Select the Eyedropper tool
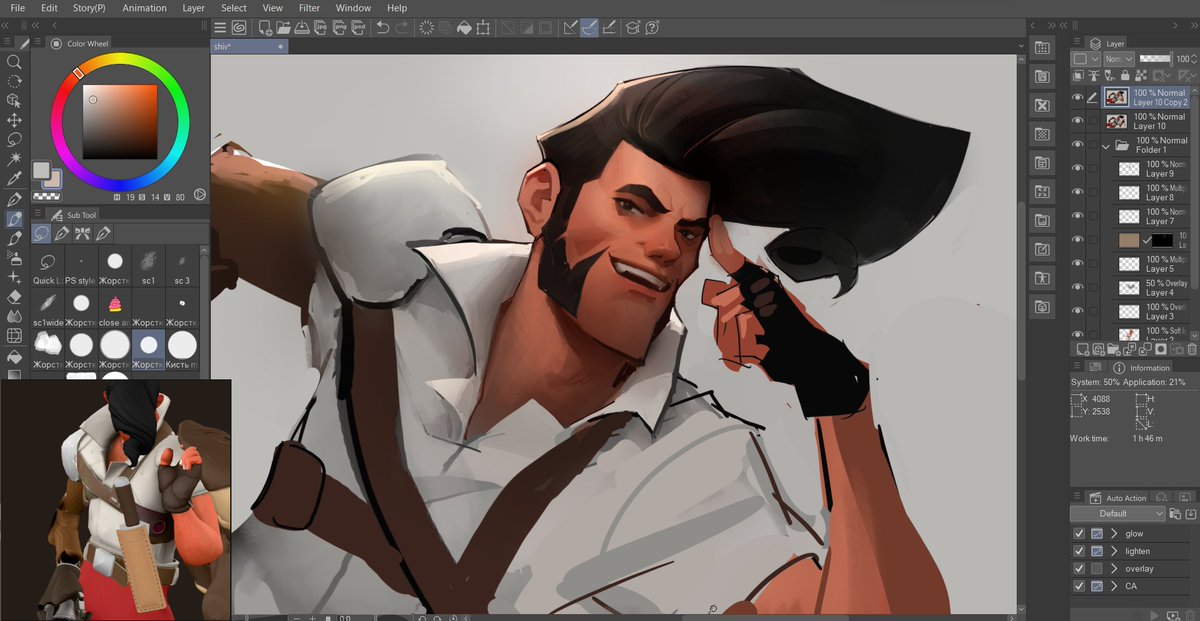The height and width of the screenshot is (621, 1200). pyautogui.click(x=14, y=179)
